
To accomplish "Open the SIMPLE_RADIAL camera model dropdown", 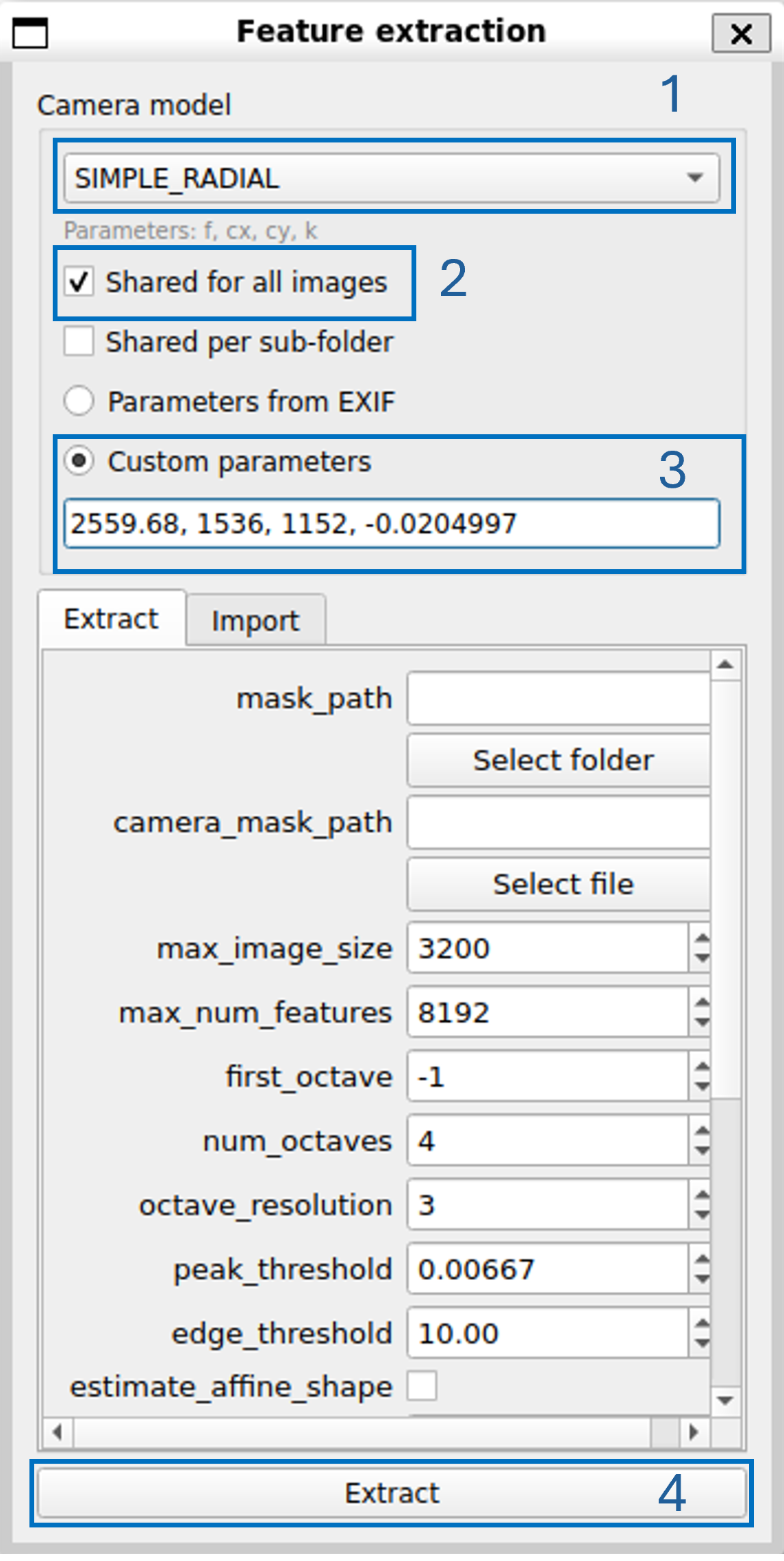I will (x=391, y=178).
